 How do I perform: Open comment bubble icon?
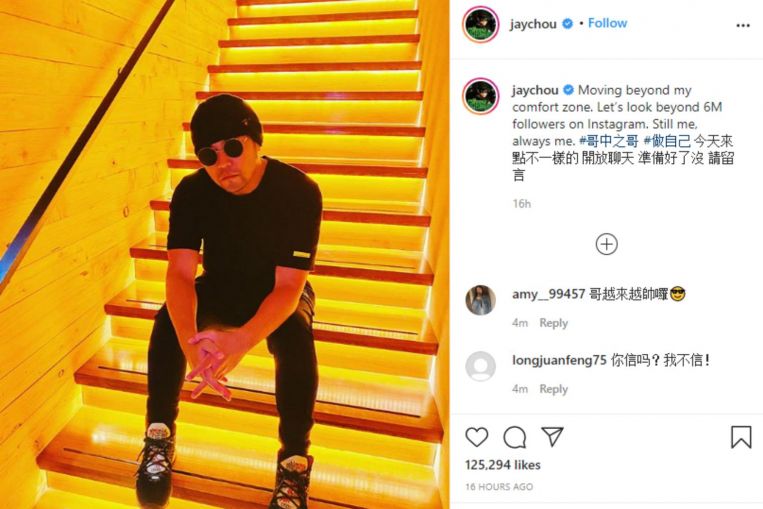[514, 437]
